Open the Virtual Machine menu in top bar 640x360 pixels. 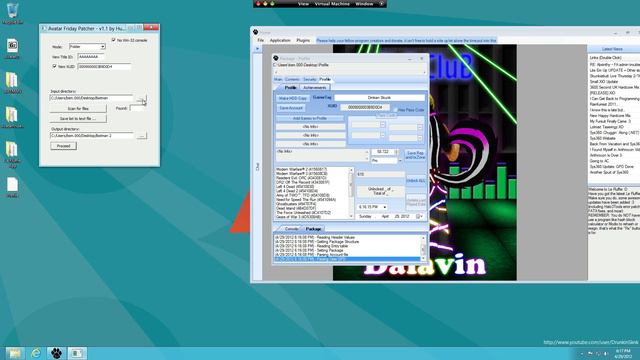[332, 4]
